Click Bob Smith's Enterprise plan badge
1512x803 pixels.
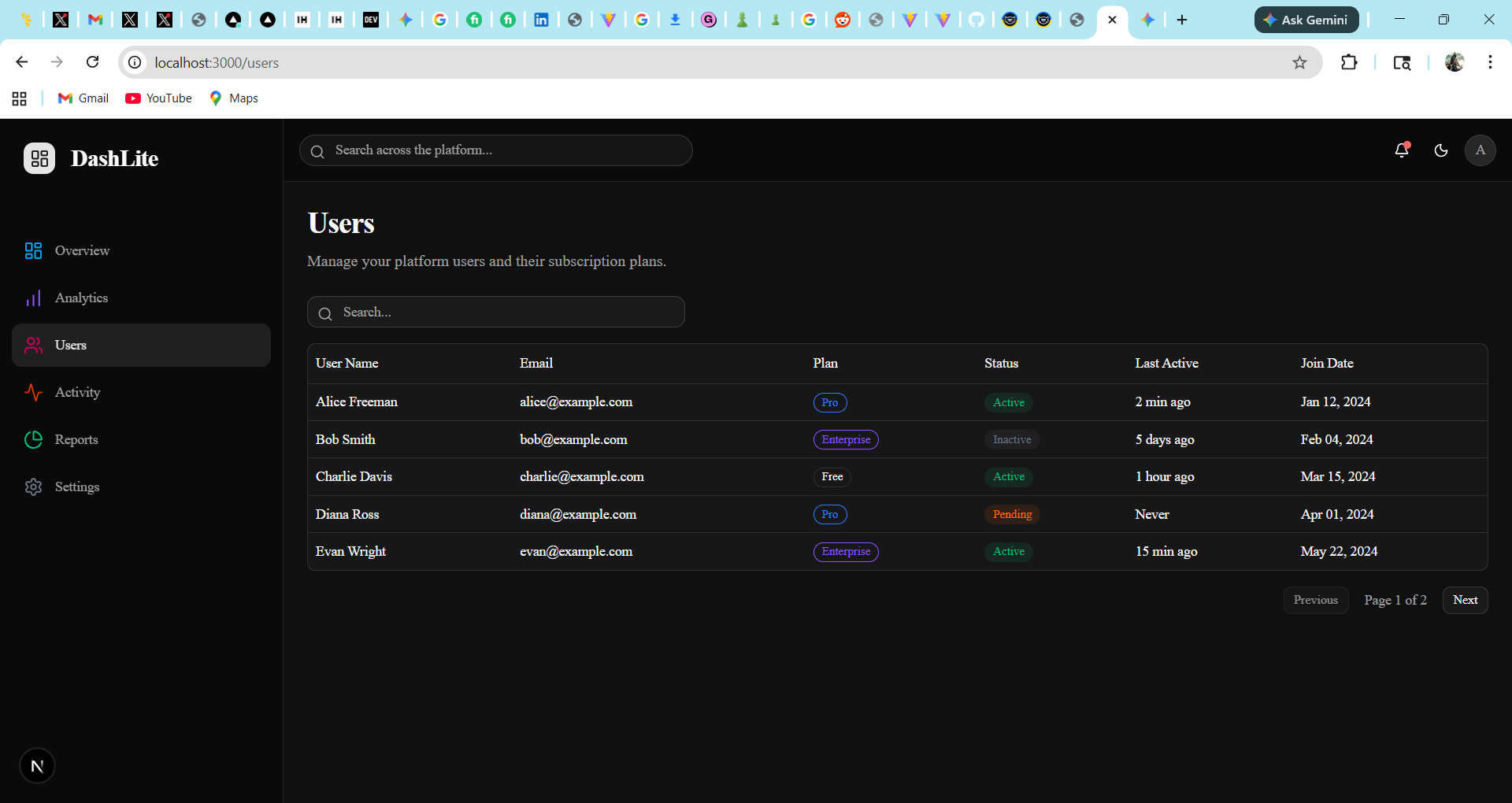click(x=845, y=439)
